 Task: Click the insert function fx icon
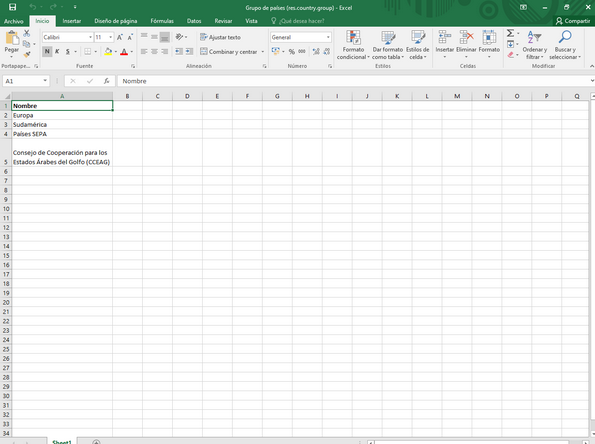tap(107, 81)
